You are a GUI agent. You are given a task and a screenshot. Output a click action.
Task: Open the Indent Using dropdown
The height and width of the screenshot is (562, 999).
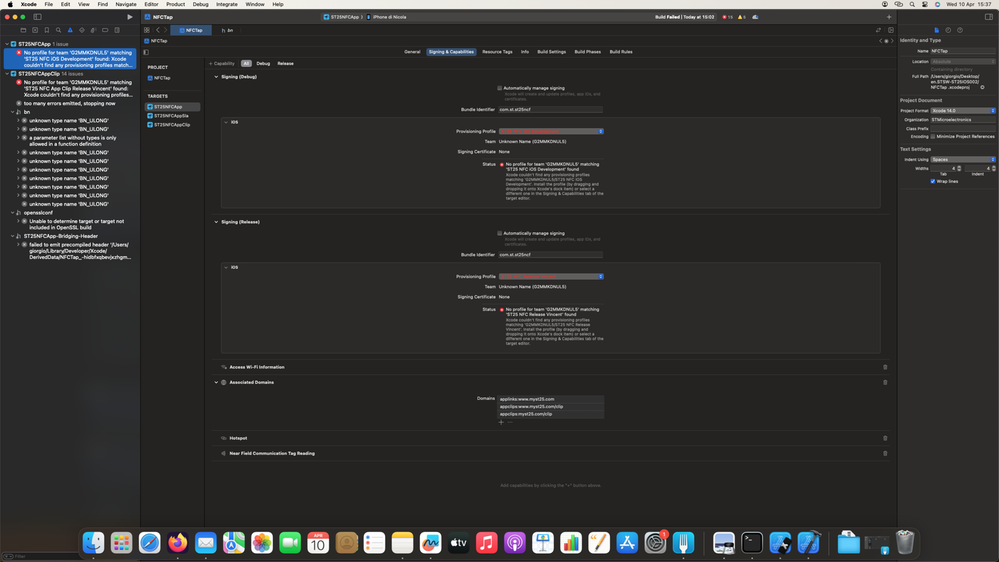[x=963, y=159]
